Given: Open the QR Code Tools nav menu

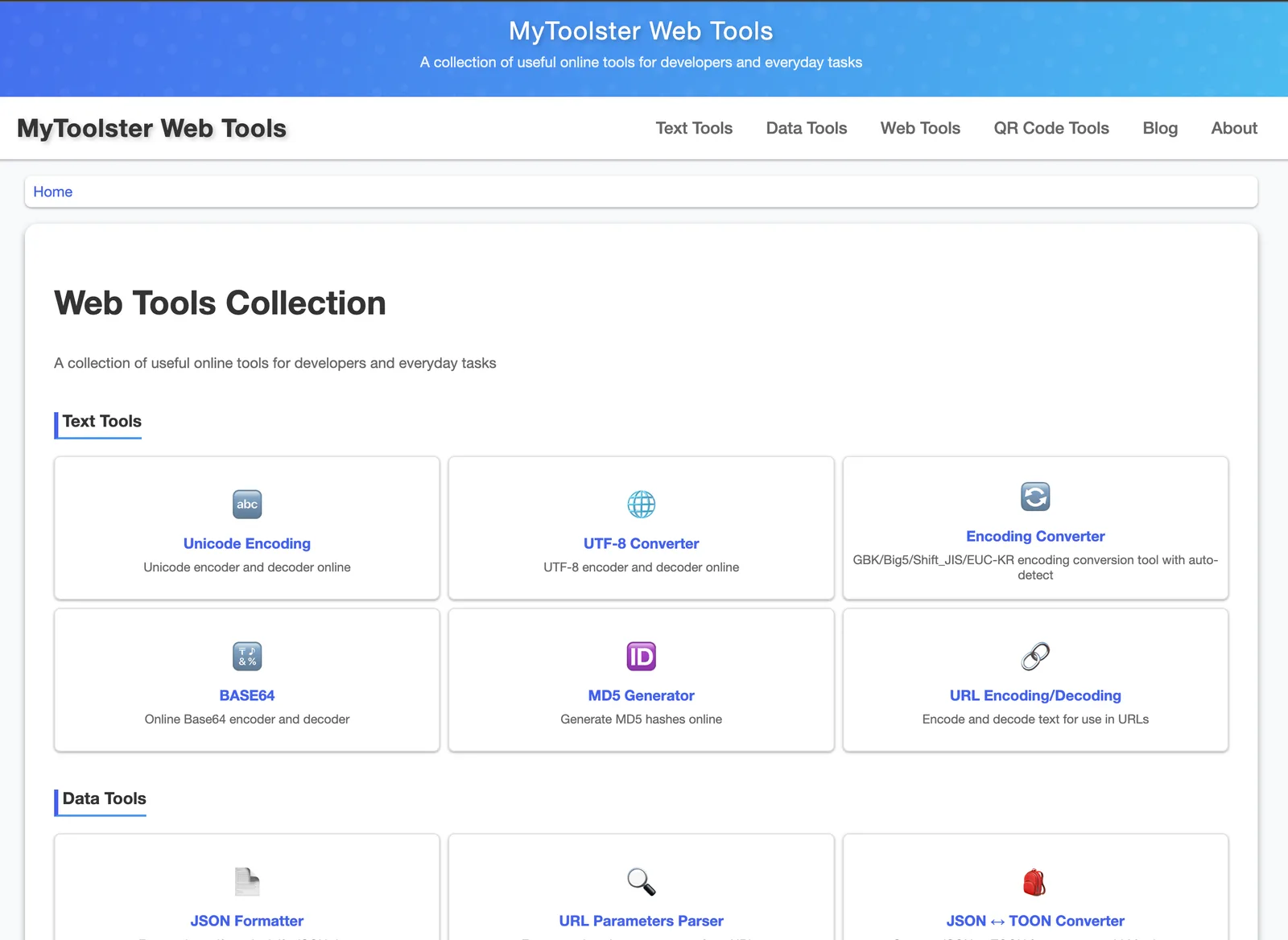Looking at the screenshot, I should [x=1051, y=128].
